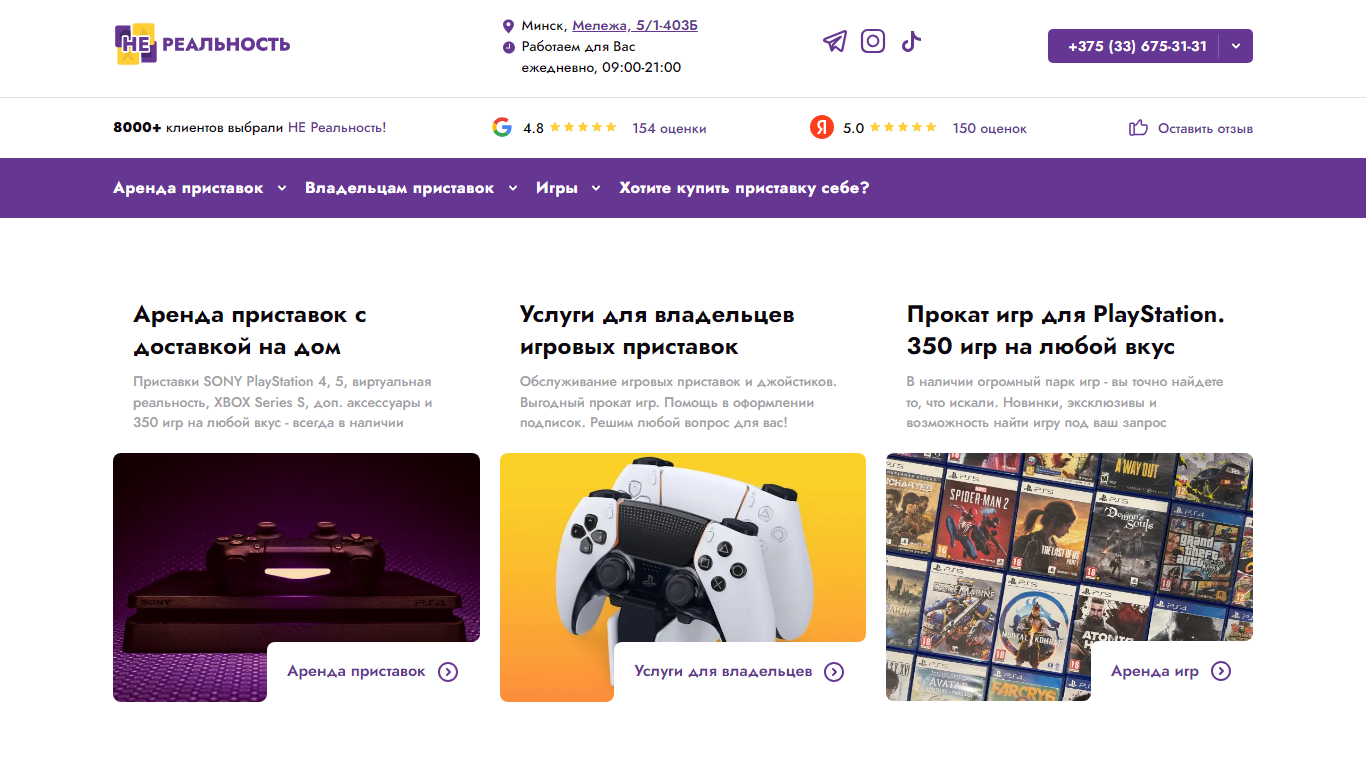Image resolution: width=1366 pixels, height=768 pixels.
Task: Click description starting Обслуживание игровых приставок
Action: point(678,402)
